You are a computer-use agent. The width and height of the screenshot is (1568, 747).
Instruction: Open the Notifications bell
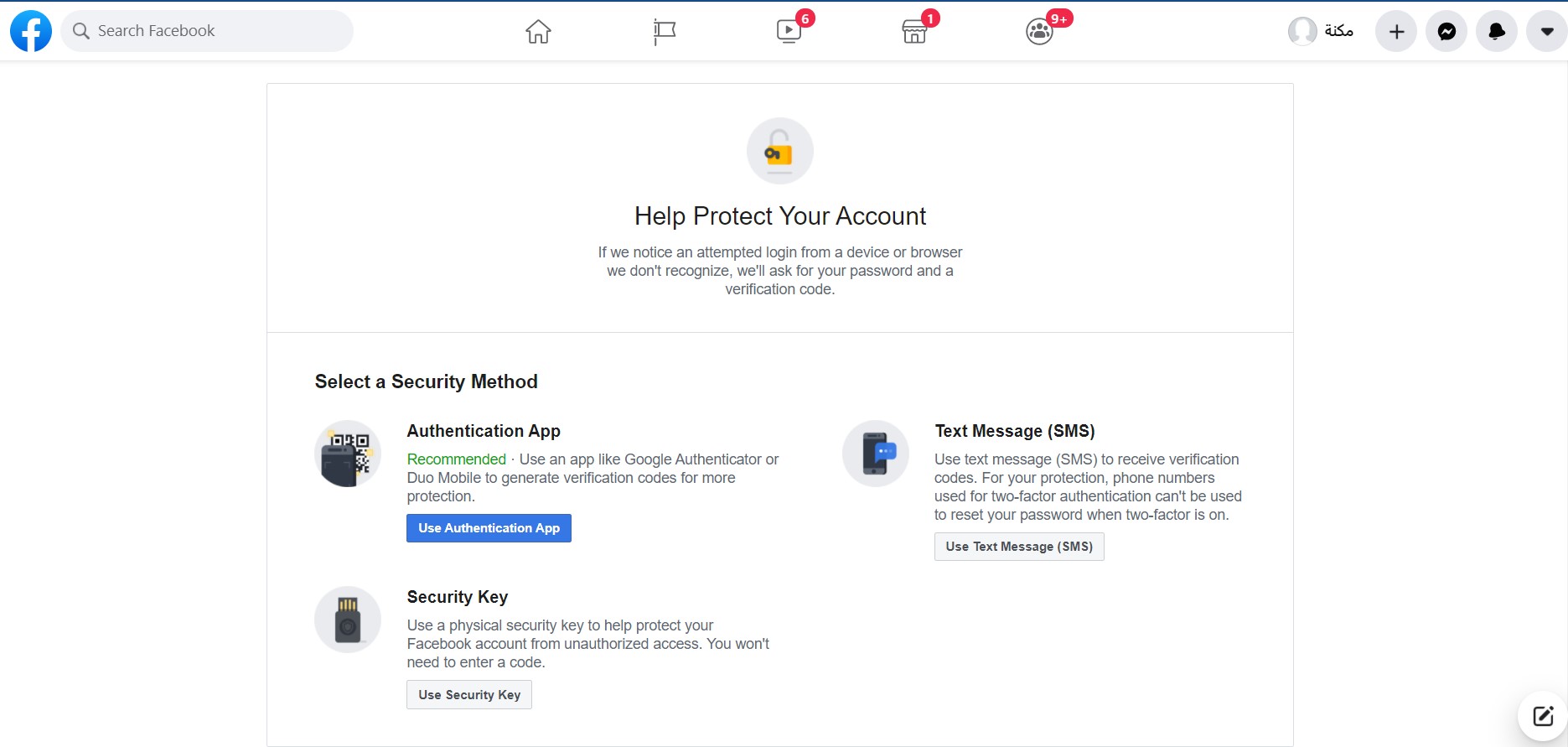click(x=1497, y=32)
